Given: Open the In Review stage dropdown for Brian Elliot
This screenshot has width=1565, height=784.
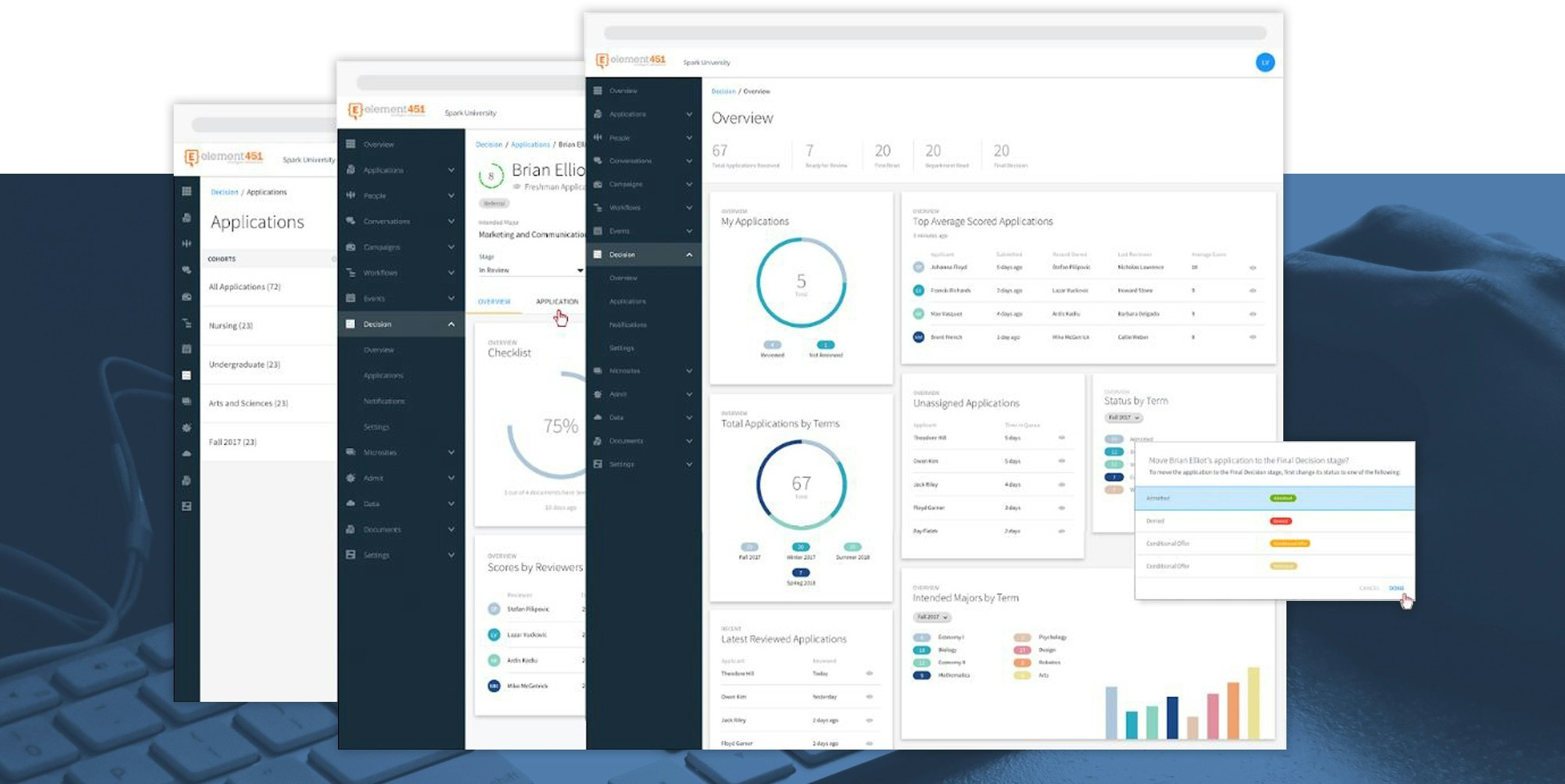Looking at the screenshot, I should 531,270.
